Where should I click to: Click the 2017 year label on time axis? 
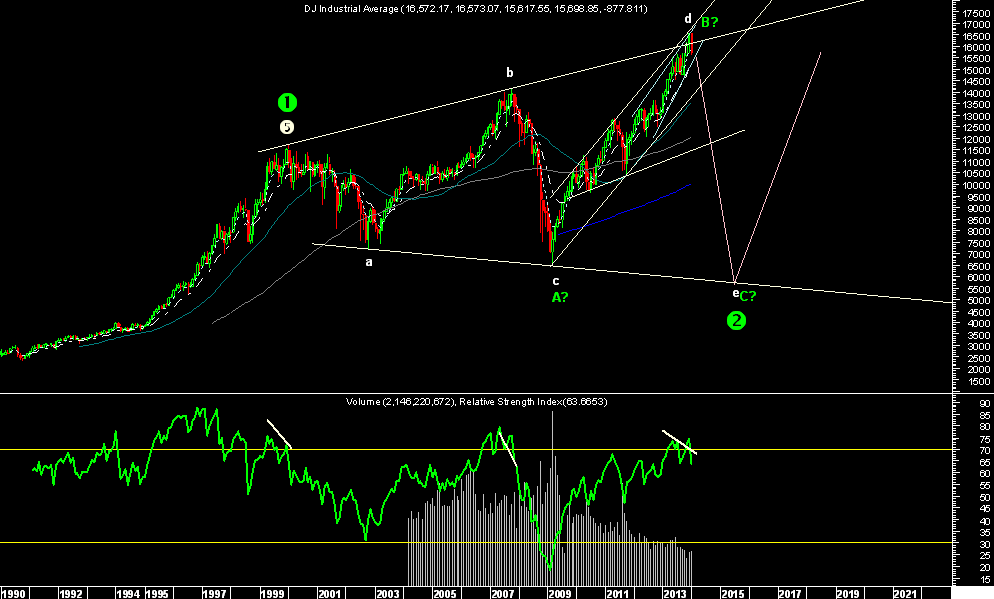(791, 594)
